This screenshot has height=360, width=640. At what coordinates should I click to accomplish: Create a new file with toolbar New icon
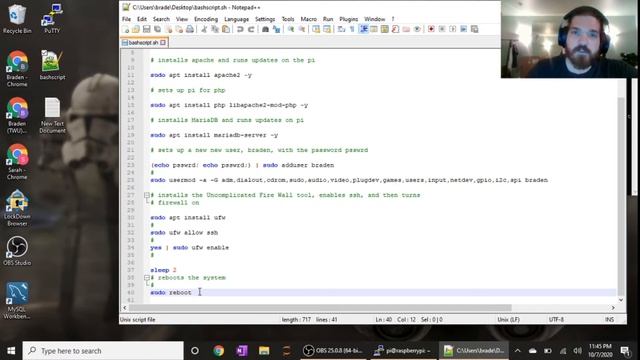click(125, 29)
